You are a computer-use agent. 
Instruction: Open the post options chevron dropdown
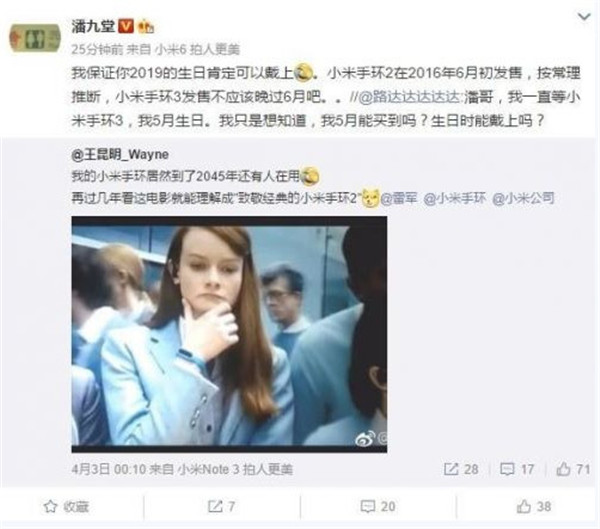(584, 16)
